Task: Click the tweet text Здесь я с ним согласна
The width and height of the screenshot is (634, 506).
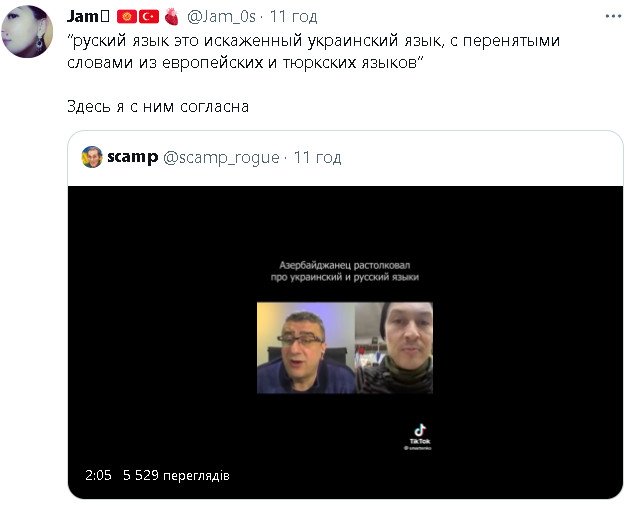Action: pos(158,107)
